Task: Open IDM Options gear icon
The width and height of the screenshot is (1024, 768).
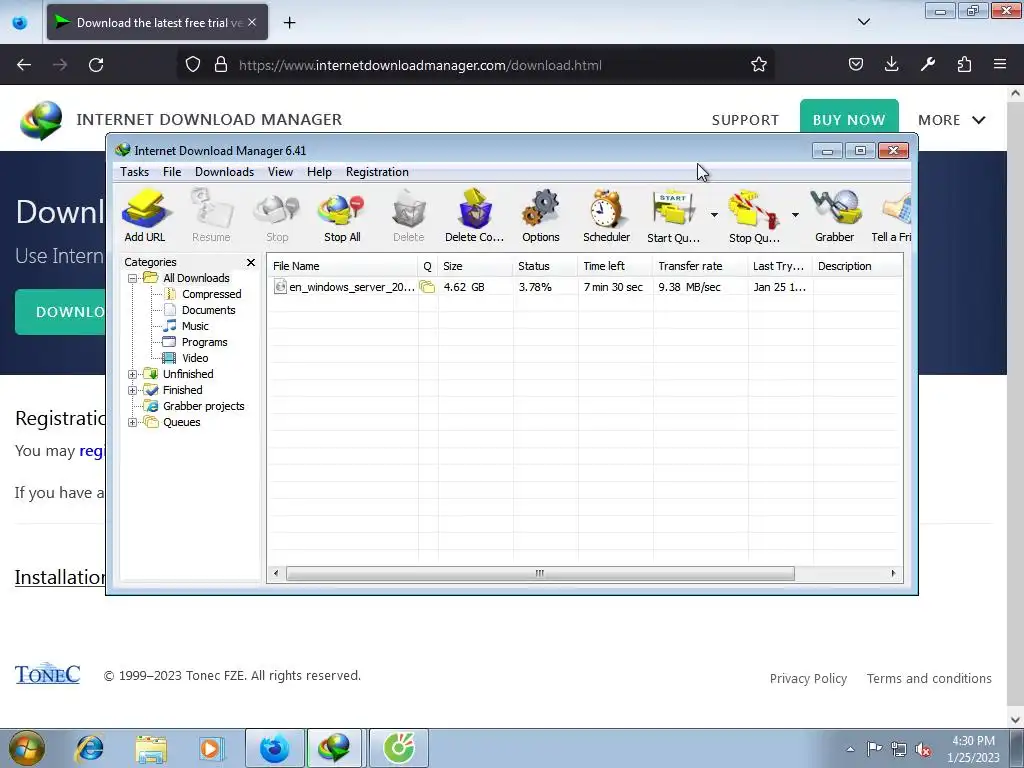Action: tap(541, 216)
